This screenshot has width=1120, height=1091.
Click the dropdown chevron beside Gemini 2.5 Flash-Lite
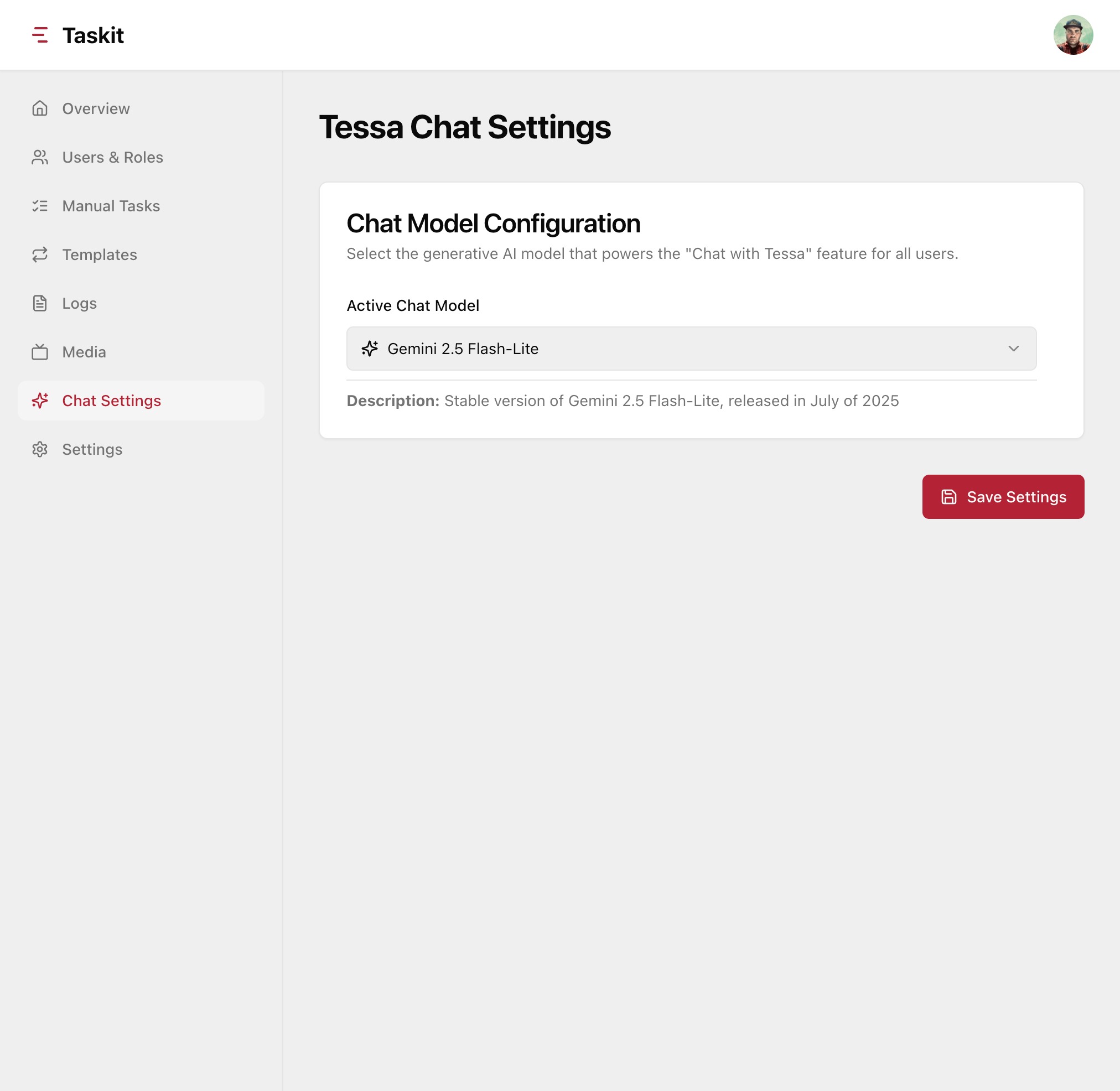click(x=1013, y=349)
